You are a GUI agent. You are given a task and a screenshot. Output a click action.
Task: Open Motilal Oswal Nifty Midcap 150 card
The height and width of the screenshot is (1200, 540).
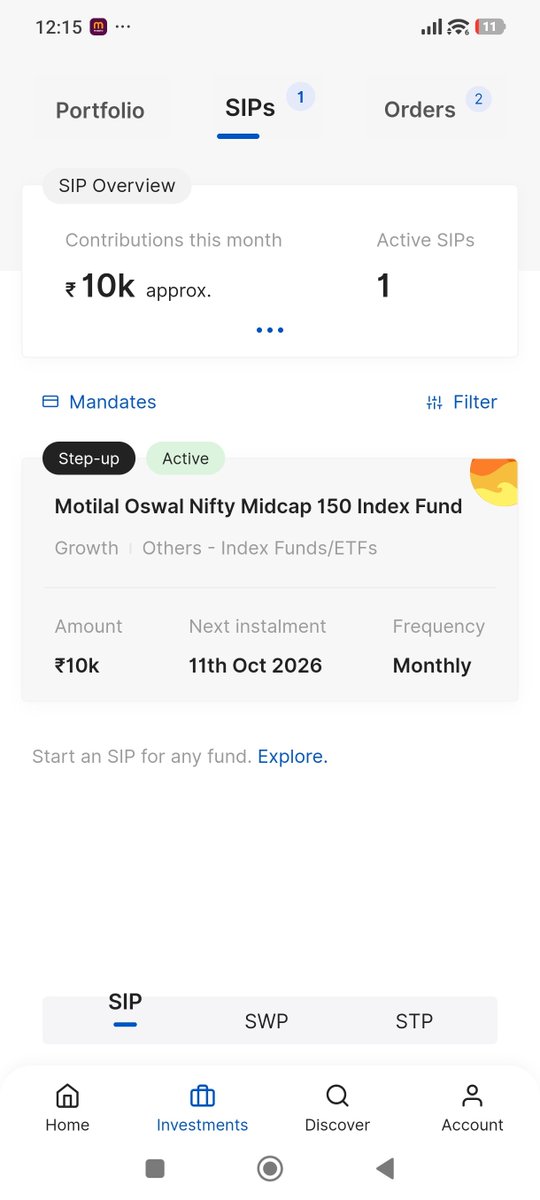click(270, 580)
